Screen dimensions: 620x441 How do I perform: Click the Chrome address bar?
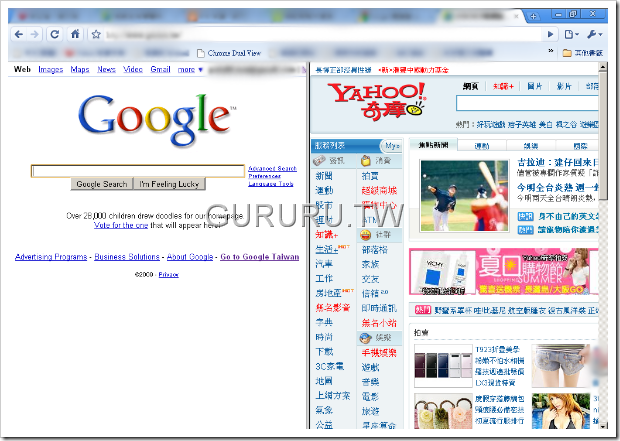(x=322, y=34)
